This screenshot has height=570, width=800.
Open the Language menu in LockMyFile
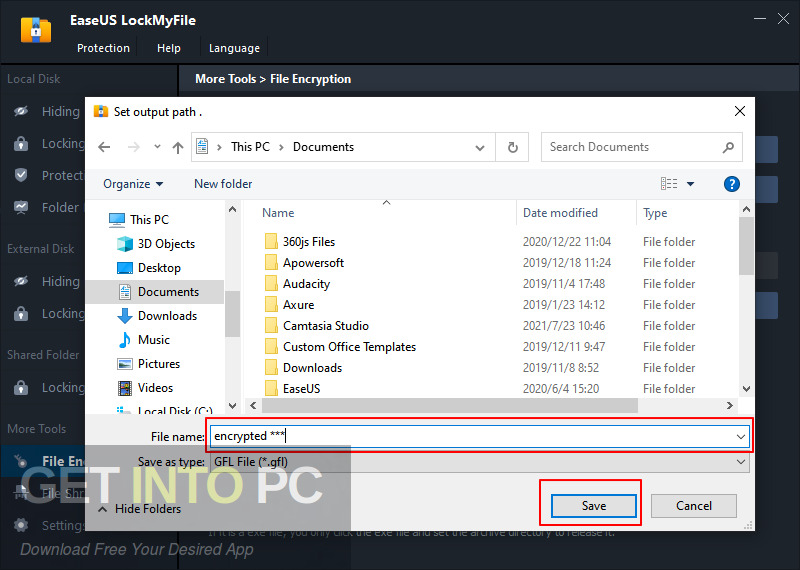click(x=234, y=48)
